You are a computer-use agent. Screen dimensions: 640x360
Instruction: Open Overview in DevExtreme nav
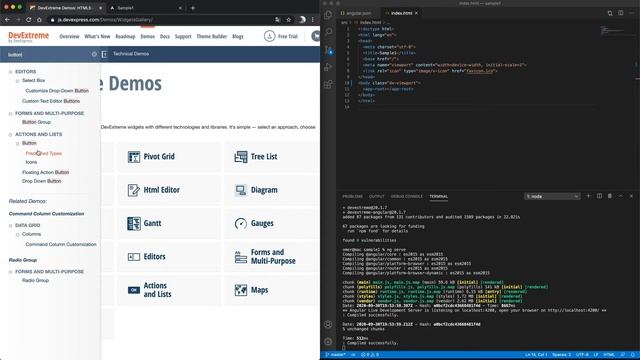point(69,36)
